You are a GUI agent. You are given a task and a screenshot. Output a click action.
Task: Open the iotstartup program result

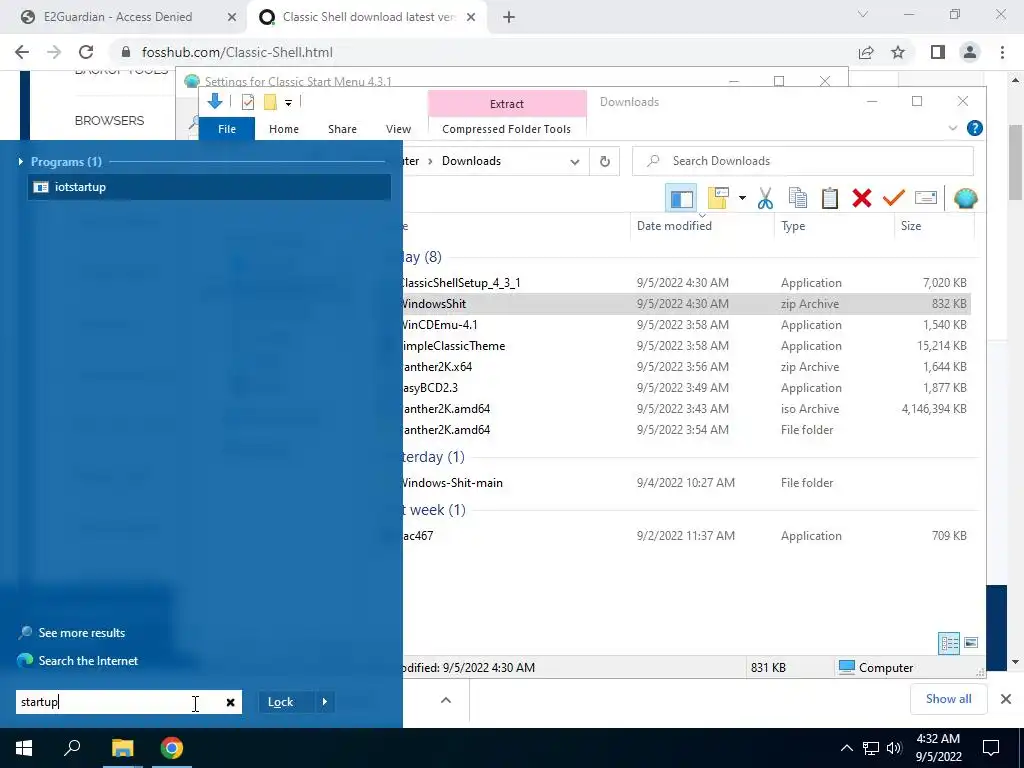209,187
